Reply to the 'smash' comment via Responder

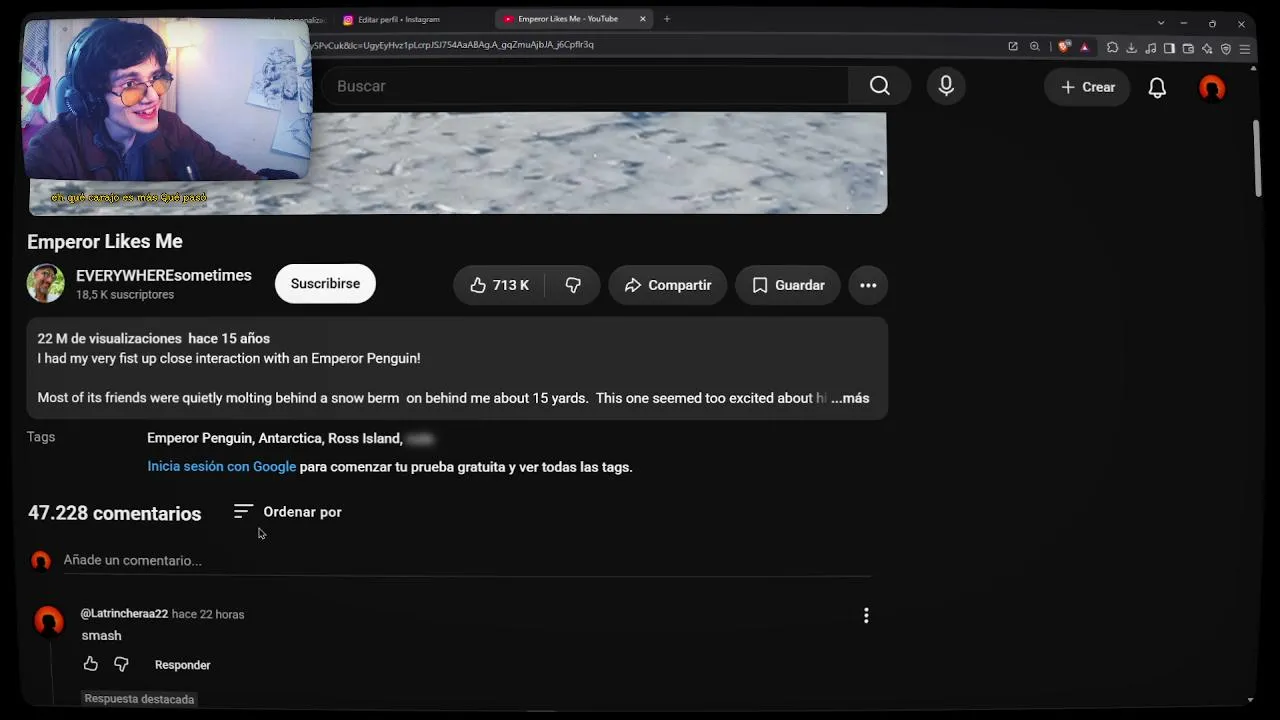pos(183,665)
